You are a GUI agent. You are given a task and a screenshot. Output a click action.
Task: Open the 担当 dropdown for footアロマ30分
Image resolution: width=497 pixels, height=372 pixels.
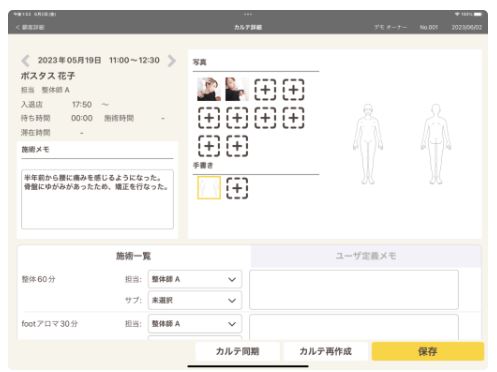tap(195, 324)
